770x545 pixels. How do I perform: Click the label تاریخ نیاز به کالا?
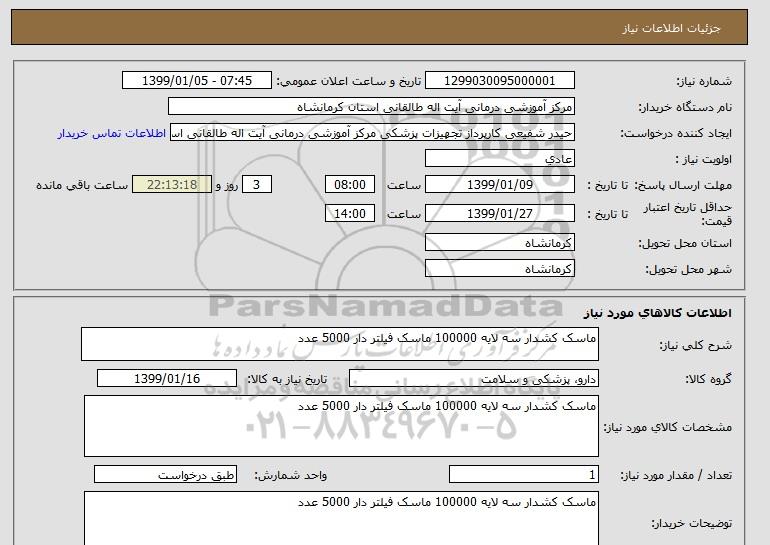pos(287,379)
